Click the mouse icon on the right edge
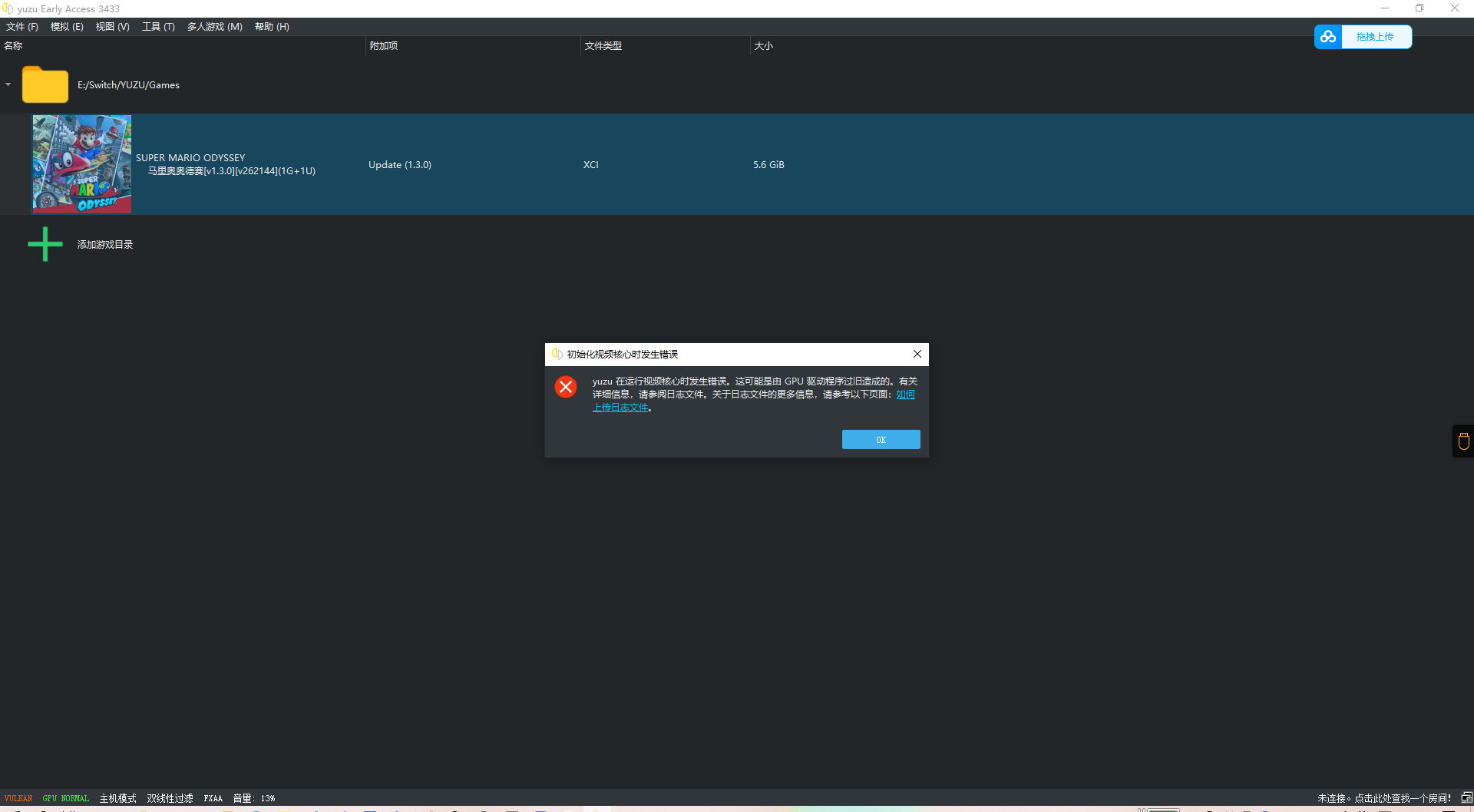The width and height of the screenshot is (1474, 812). pyautogui.click(x=1463, y=441)
